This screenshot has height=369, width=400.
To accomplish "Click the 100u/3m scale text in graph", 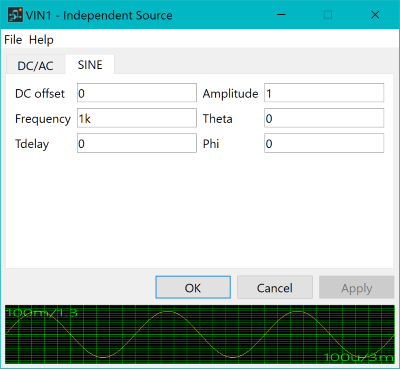I will pos(359,357).
